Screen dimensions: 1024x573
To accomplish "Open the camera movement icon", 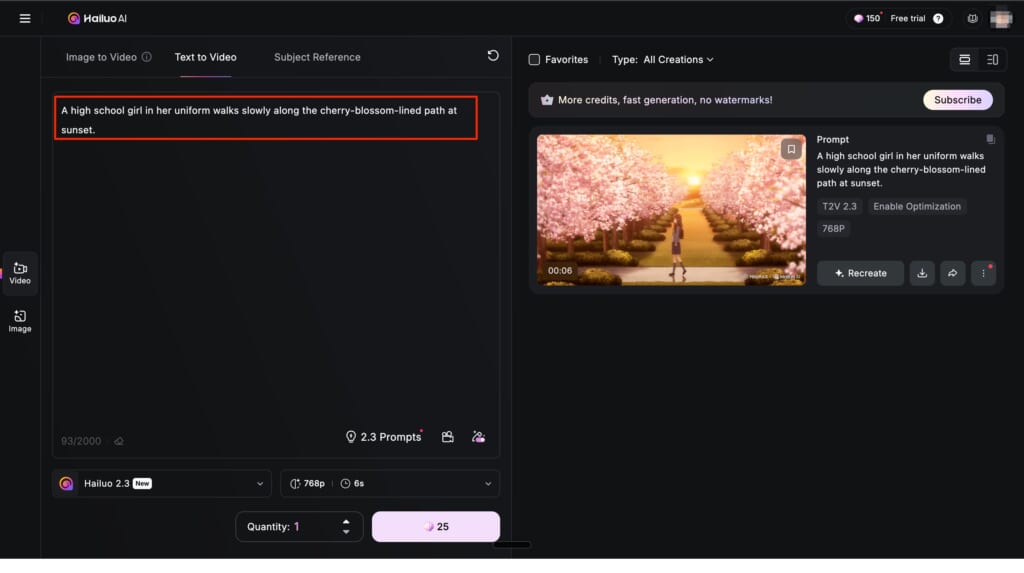I will point(447,436).
